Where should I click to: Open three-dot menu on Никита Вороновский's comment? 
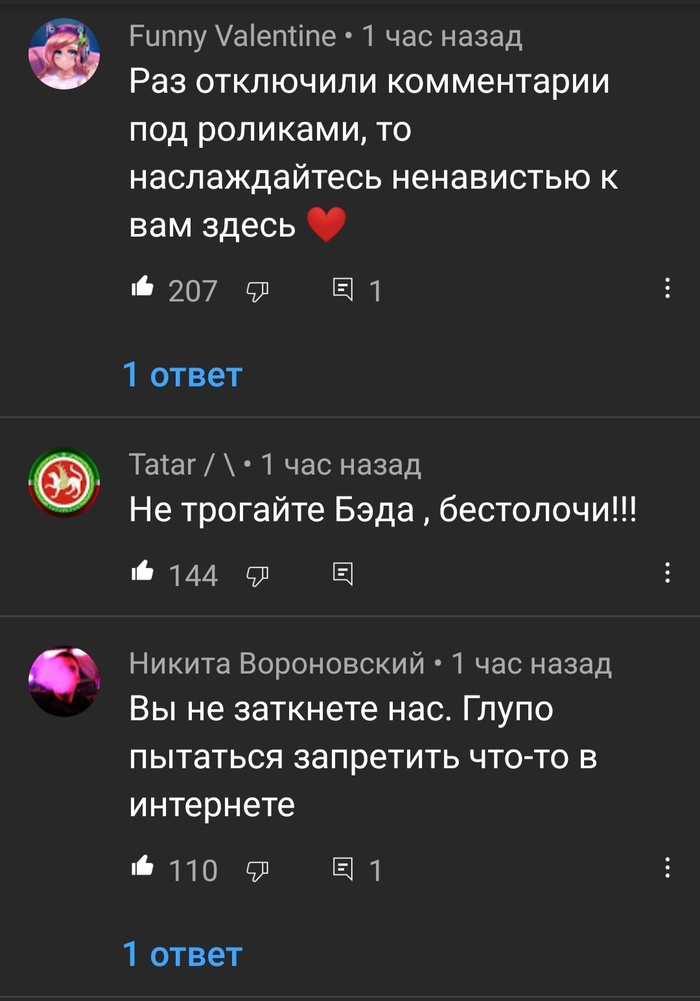point(667,868)
